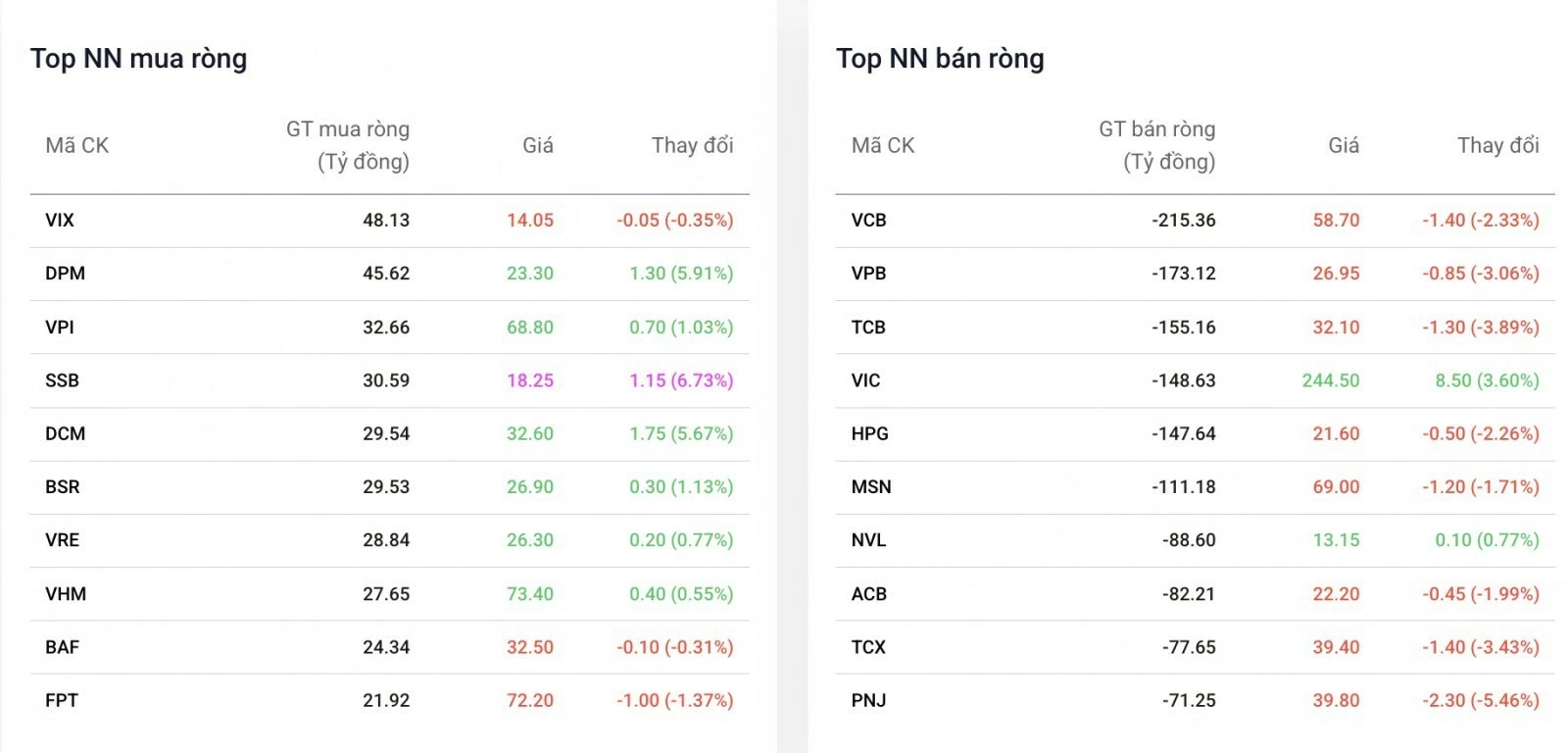Click VIX change -0.05 (-0.35%)
The width and height of the screenshot is (1568, 753).
tap(675, 221)
